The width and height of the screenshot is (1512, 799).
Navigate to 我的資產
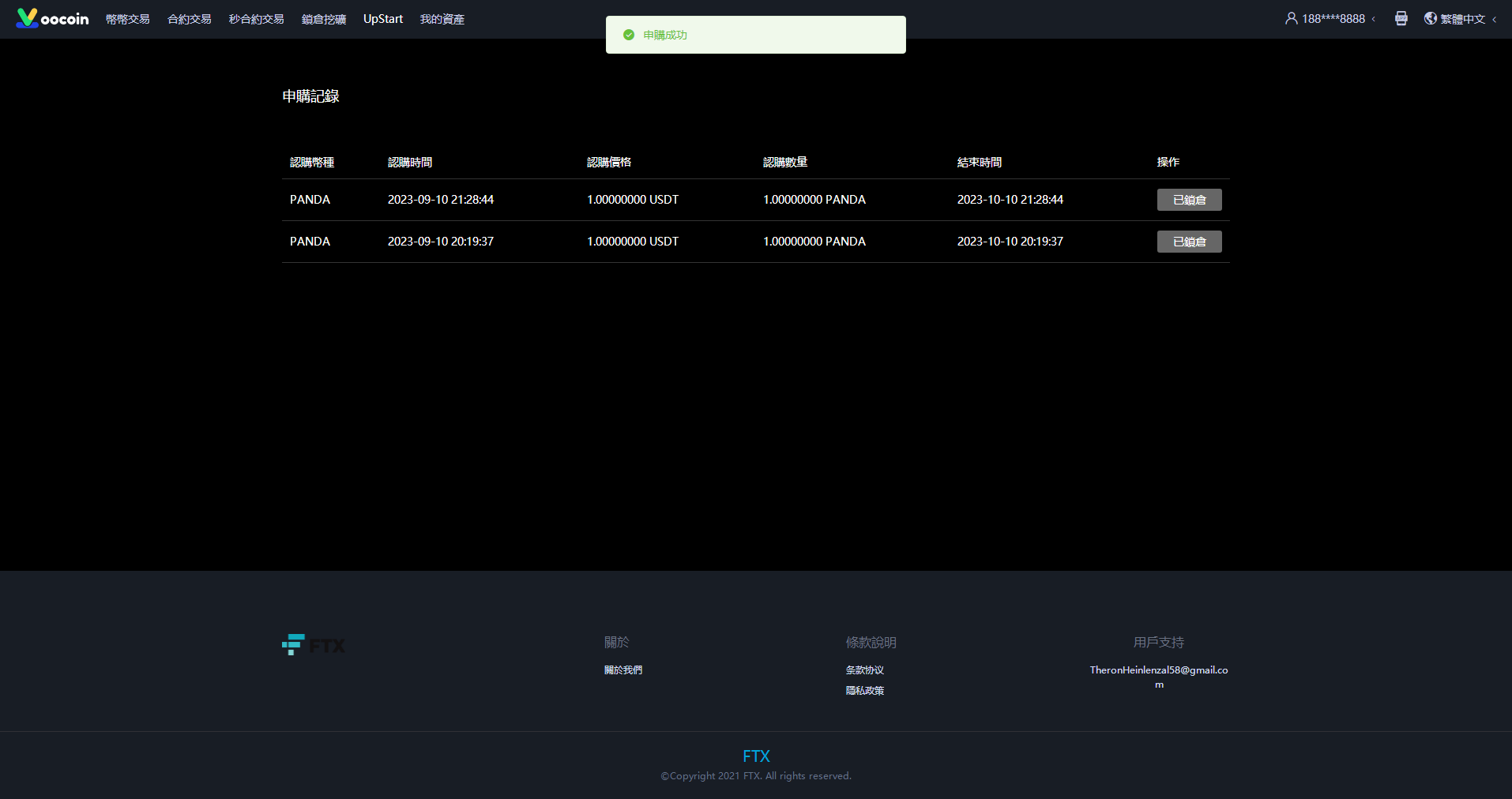pos(442,19)
